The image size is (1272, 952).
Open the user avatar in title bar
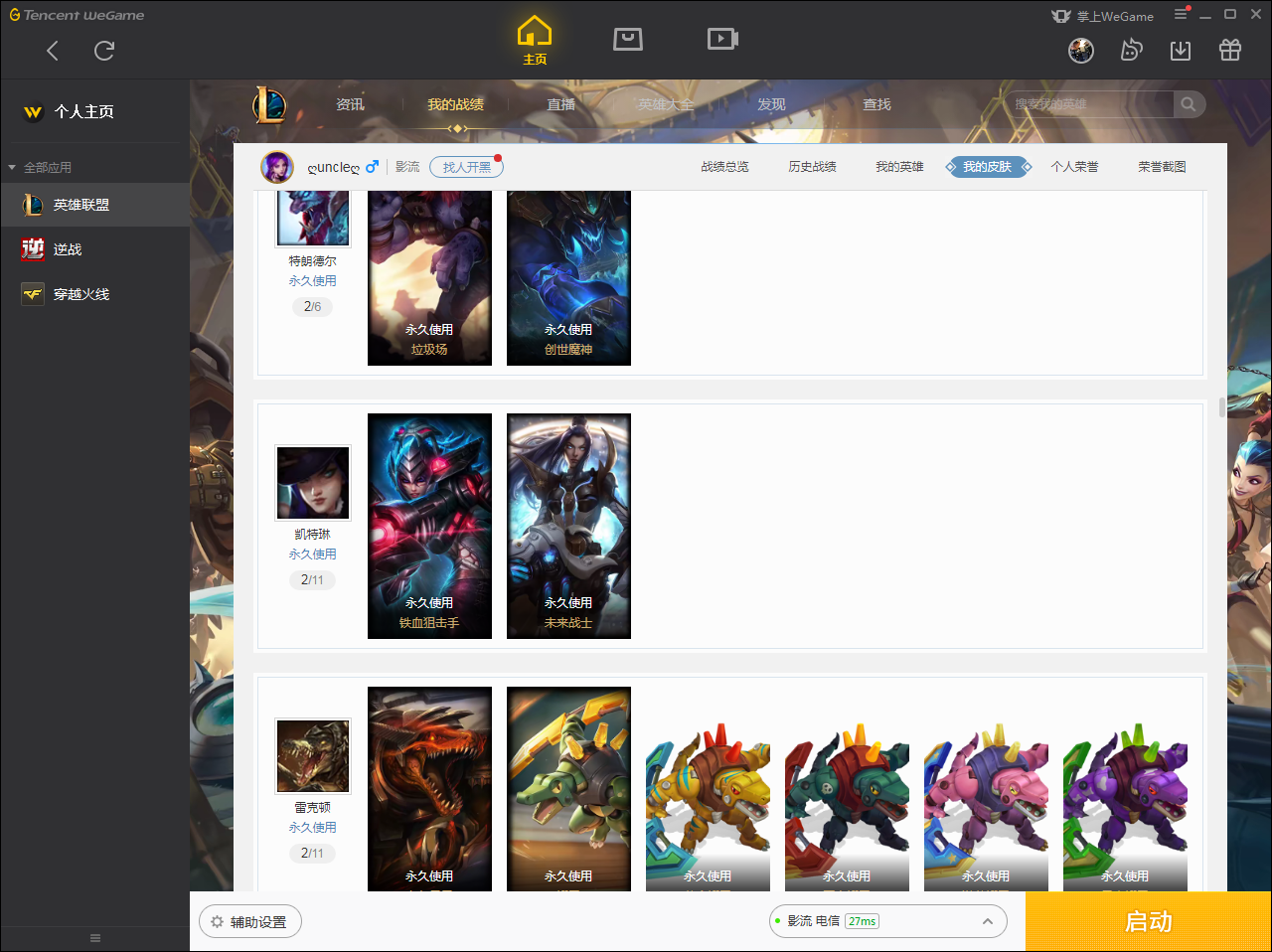tap(1081, 50)
